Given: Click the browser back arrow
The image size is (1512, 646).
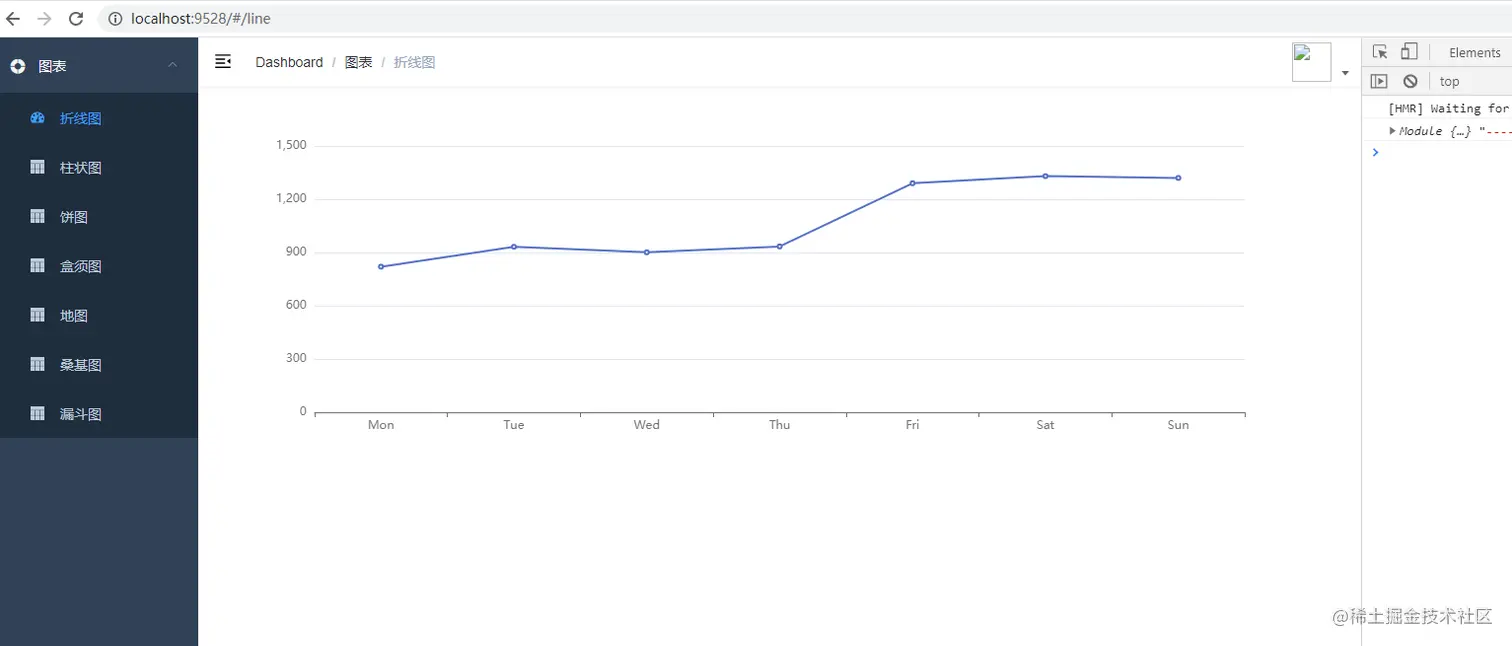Looking at the screenshot, I should (13, 19).
